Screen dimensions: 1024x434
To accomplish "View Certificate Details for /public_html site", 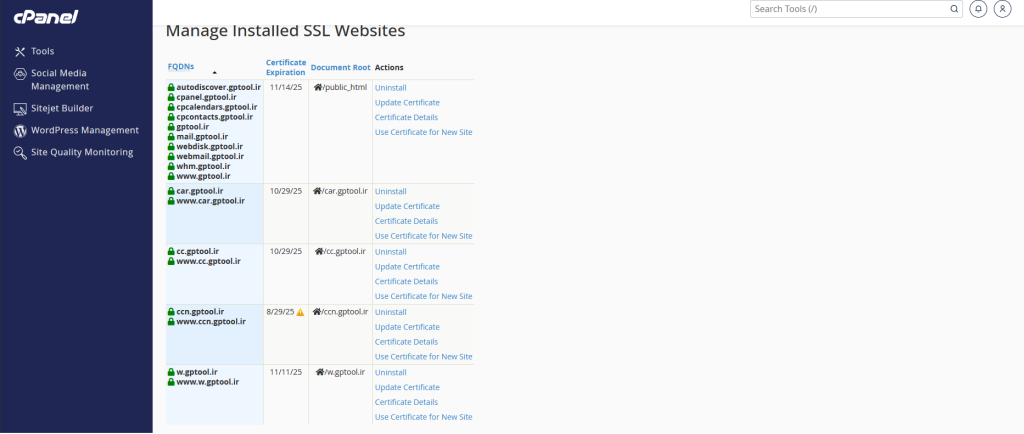I will 406,117.
